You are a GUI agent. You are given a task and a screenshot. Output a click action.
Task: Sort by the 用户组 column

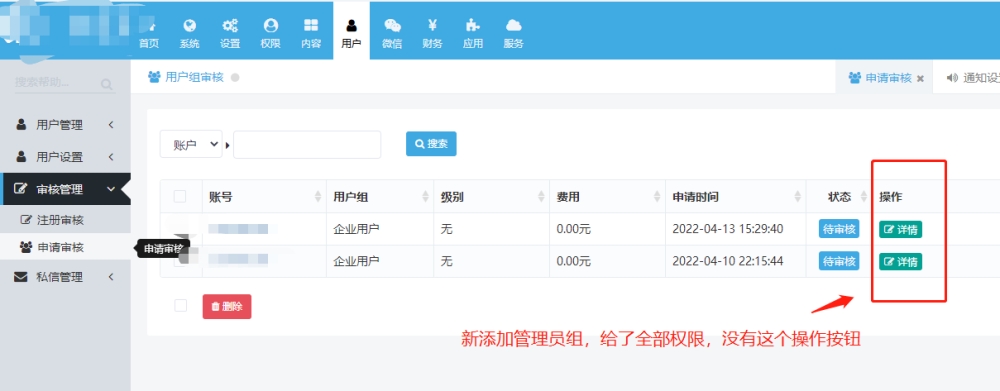coord(380,197)
